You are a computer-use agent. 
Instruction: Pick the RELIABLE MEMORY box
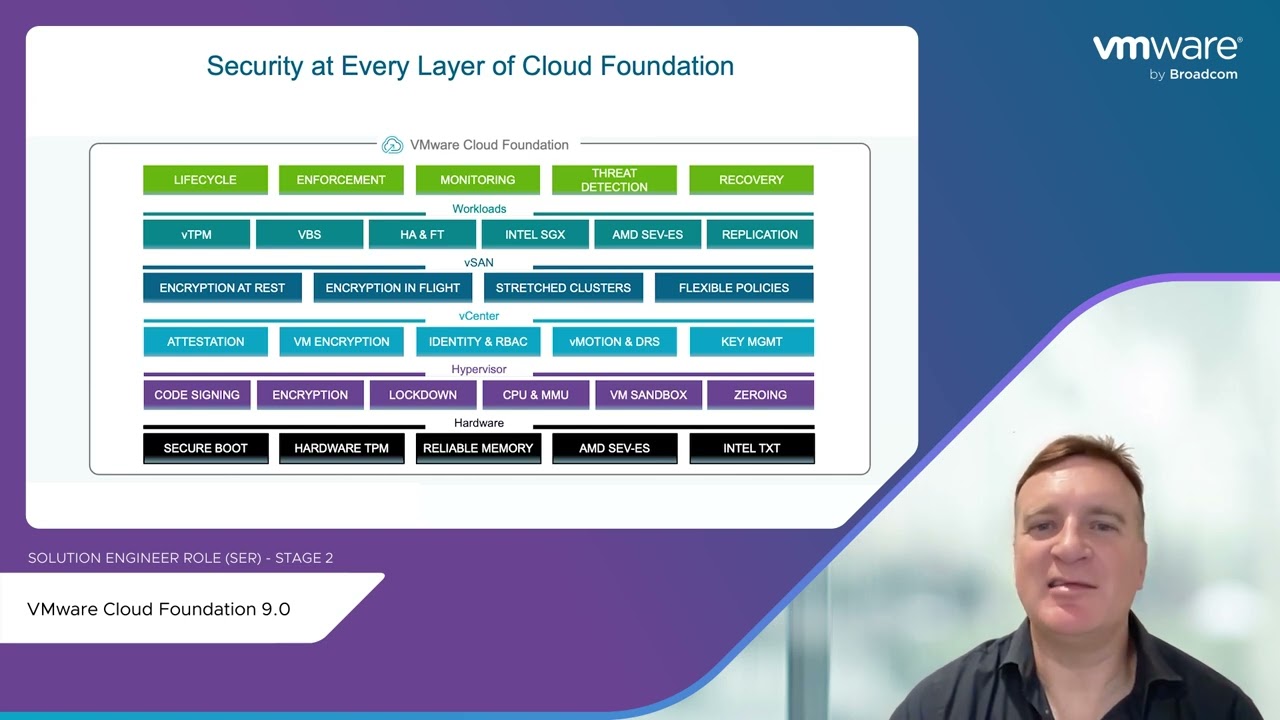coord(478,448)
